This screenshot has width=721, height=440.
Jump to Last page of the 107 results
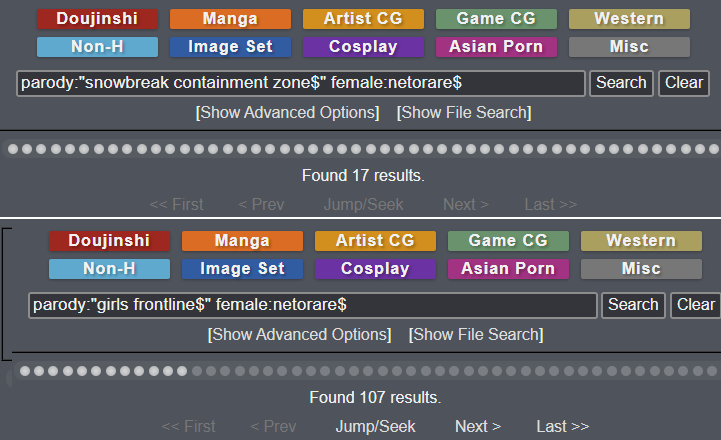[563, 427]
